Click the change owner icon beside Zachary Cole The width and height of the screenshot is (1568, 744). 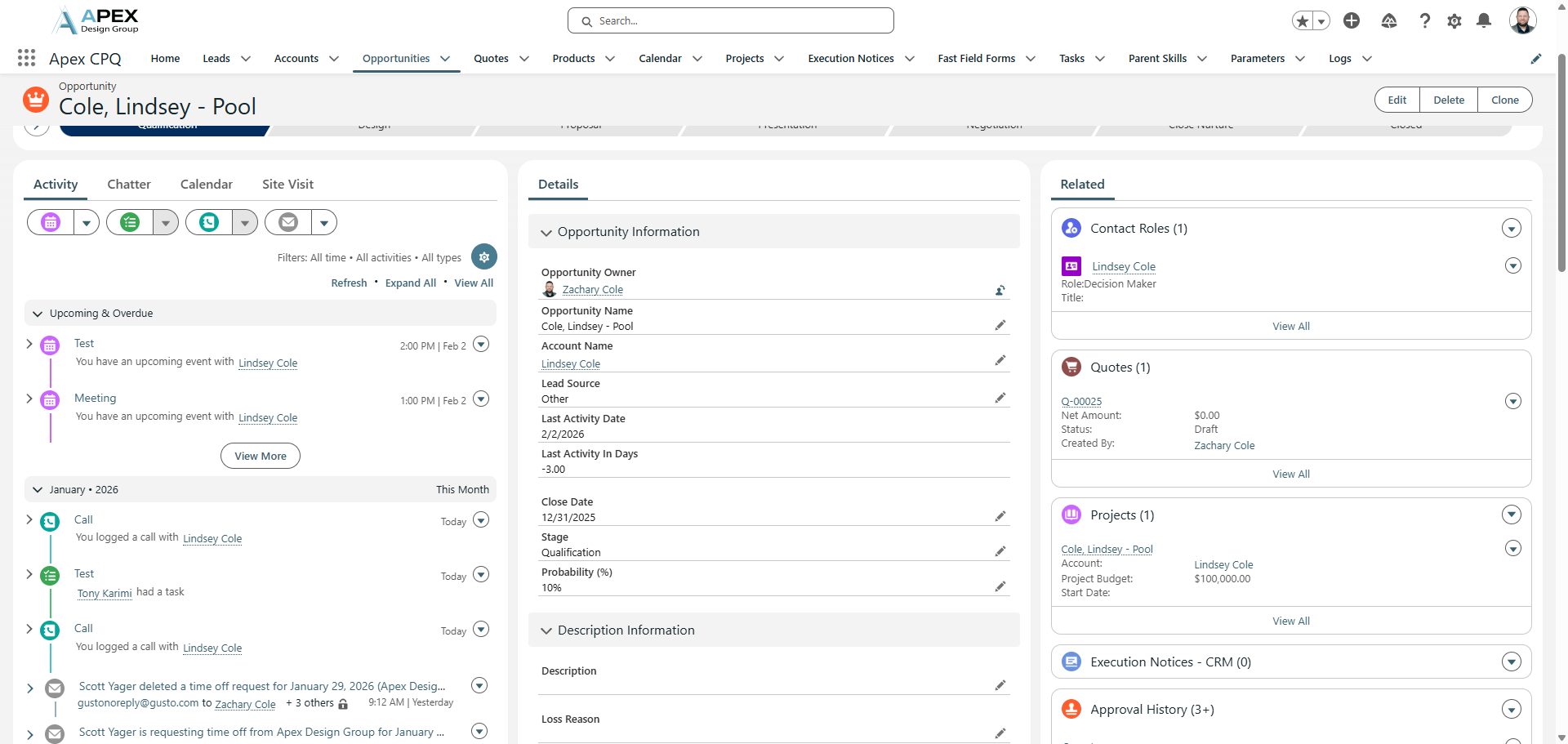[1000, 290]
